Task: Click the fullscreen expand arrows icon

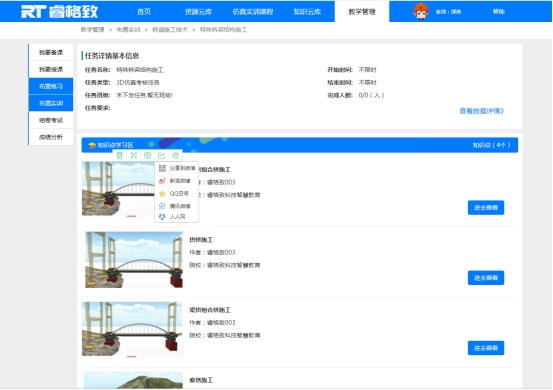Action: pyautogui.click(x=134, y=156)
